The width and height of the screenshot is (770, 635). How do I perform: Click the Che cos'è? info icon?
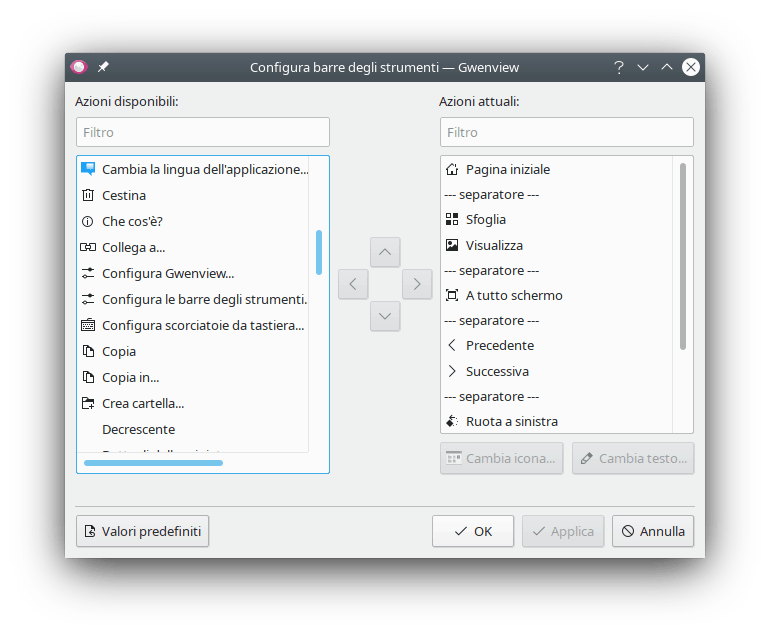click(88, 221)
